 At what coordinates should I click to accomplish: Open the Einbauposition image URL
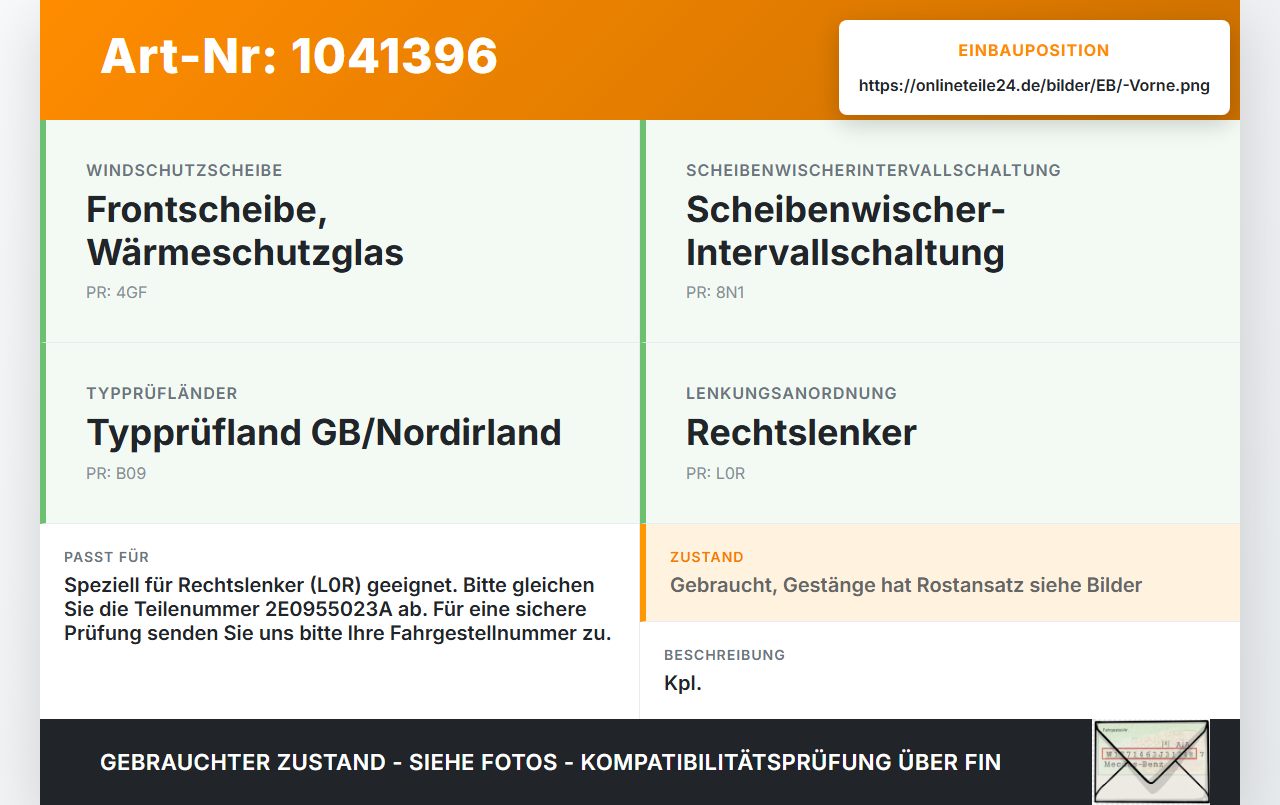tap(1034, 86)
